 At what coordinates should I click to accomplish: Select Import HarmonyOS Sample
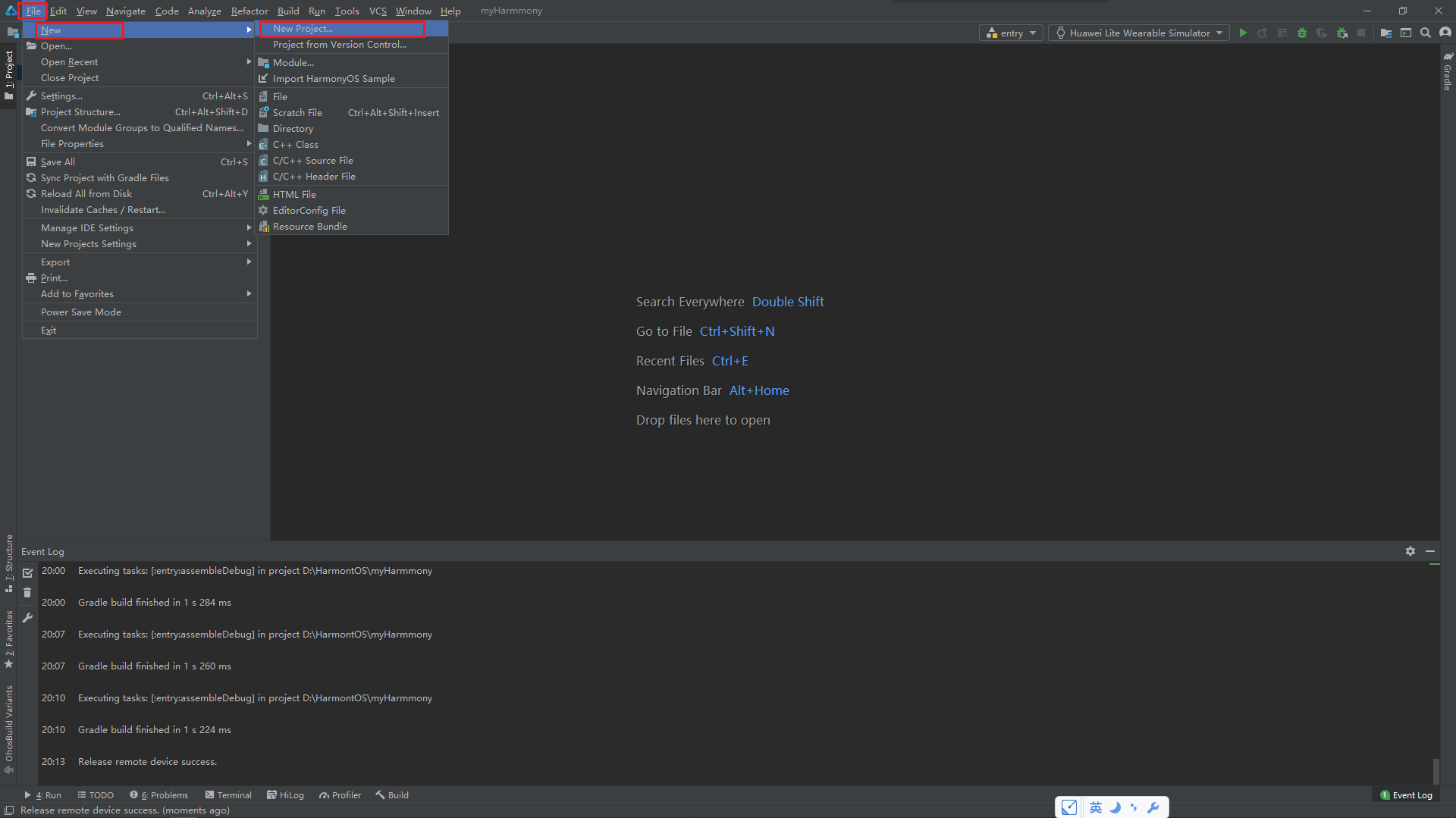[352, 79]
